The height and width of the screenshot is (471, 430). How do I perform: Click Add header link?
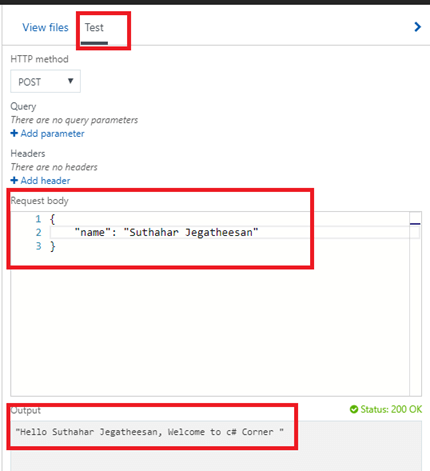tap(45, 181)
